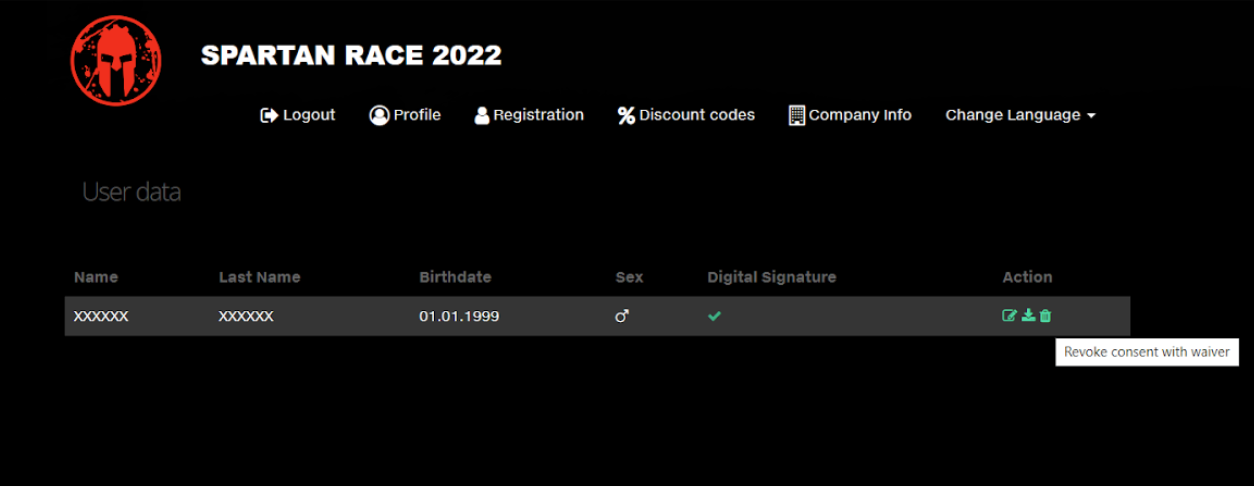Click the percent icon beside Discount codes
The width and height of the screenshot is (1256, 490).
626,116
